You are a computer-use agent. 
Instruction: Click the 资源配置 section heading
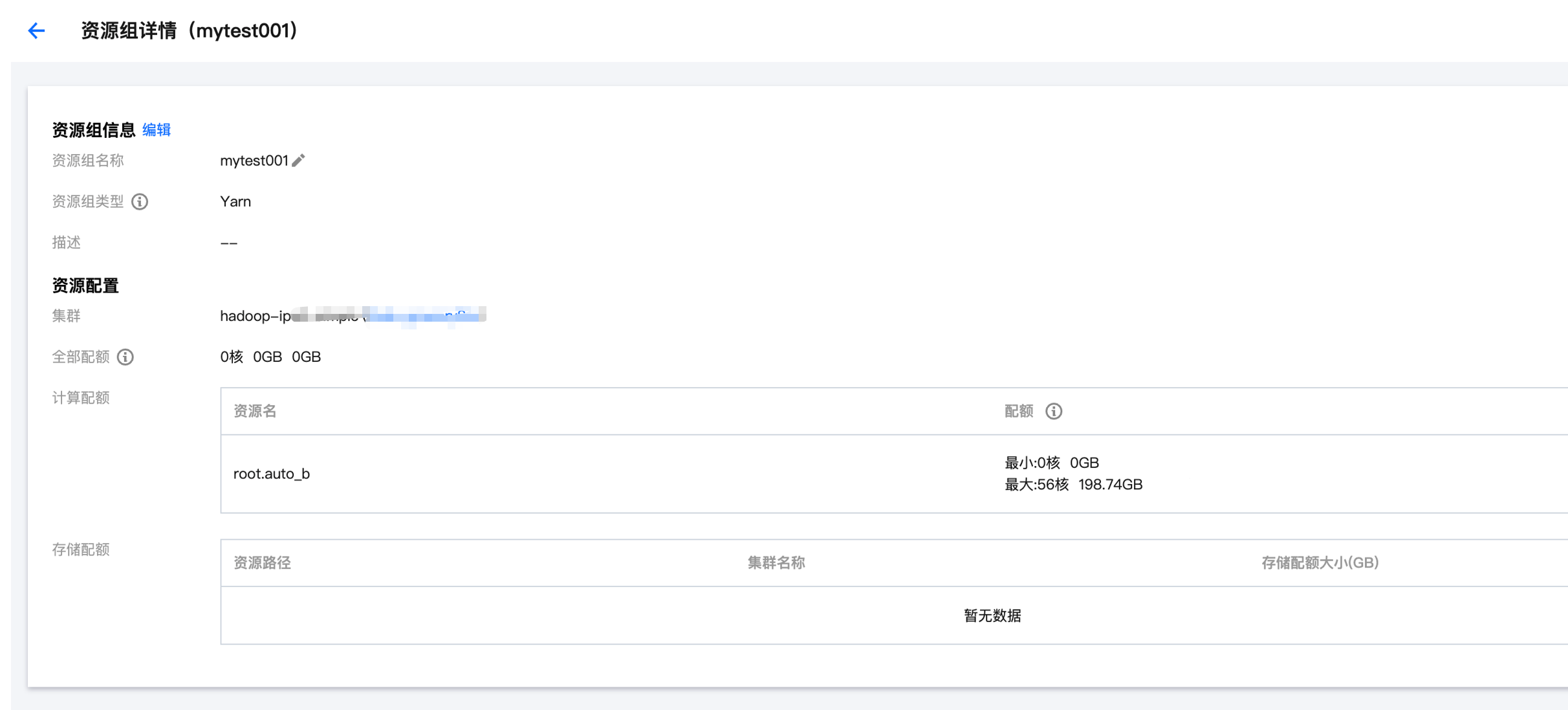click(x=85, y=285)
